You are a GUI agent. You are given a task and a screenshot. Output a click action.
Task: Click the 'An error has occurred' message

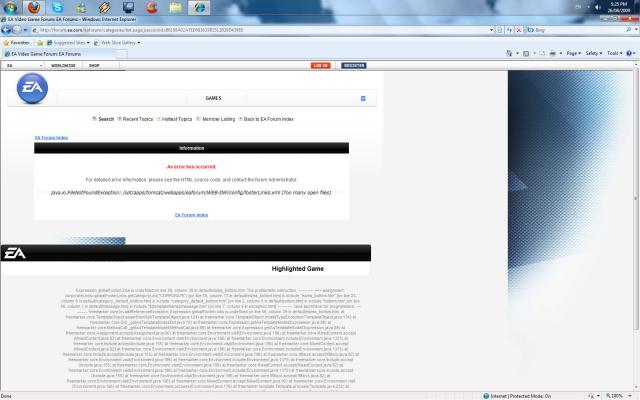tap(191, 167)
